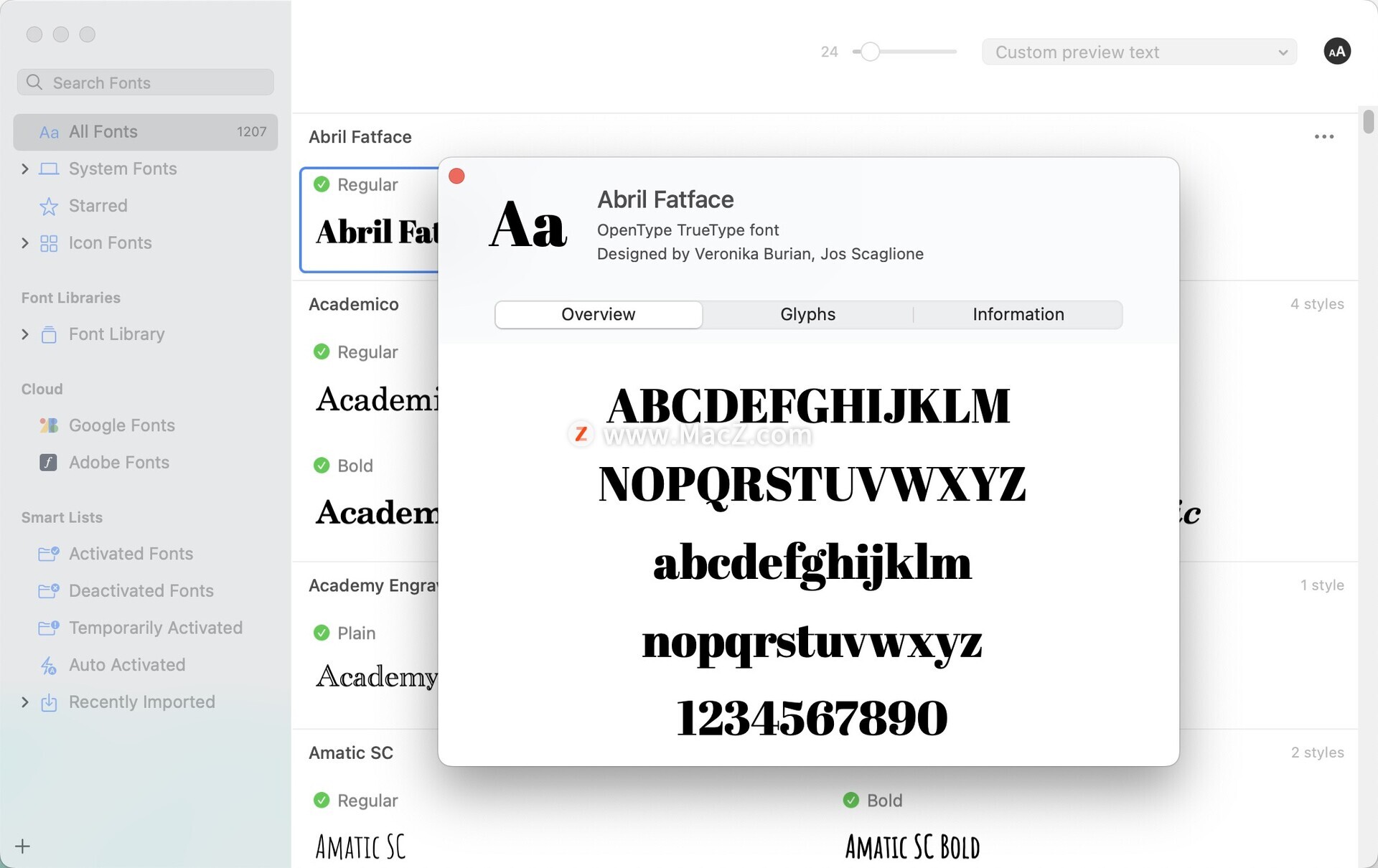1378x868 pixels.
Task: Select the Icon Fonts category
Action: pyautogui.click(x=110, y=243)
